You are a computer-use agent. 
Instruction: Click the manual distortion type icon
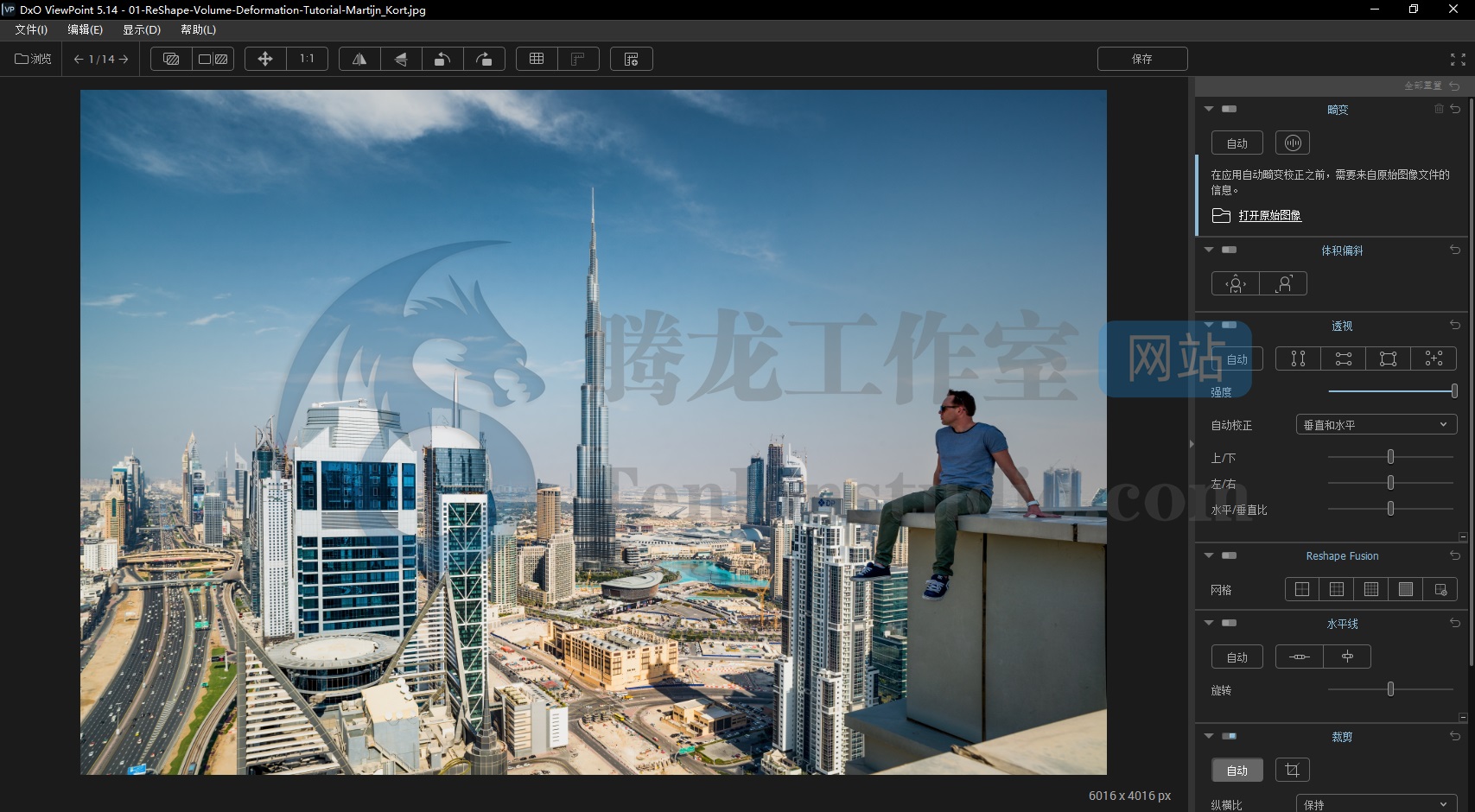point(1293,143)
